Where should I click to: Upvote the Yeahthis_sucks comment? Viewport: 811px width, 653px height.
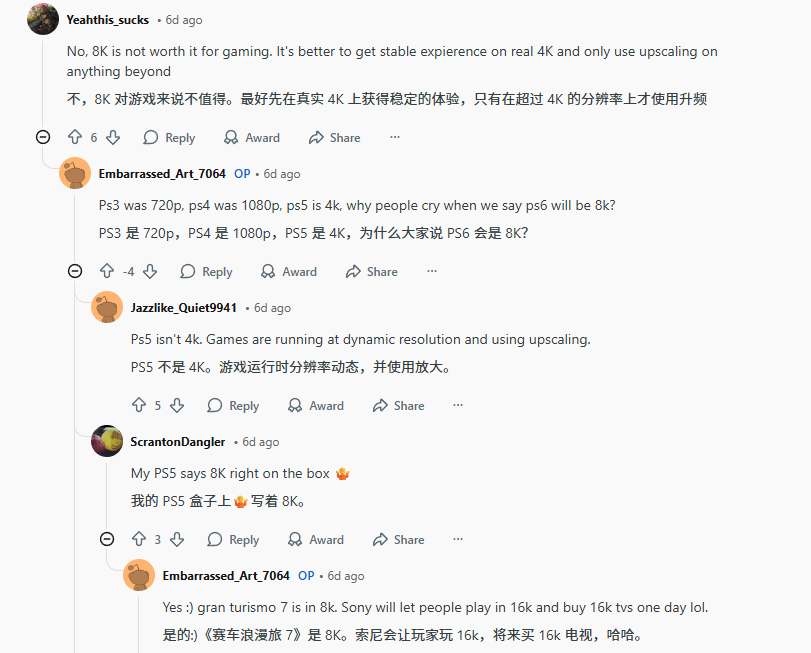74,138
